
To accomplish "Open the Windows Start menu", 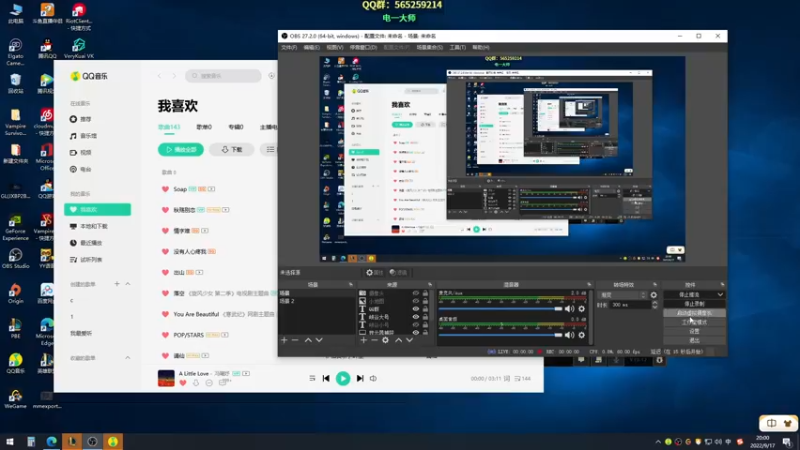I will (x=10, y=442).
